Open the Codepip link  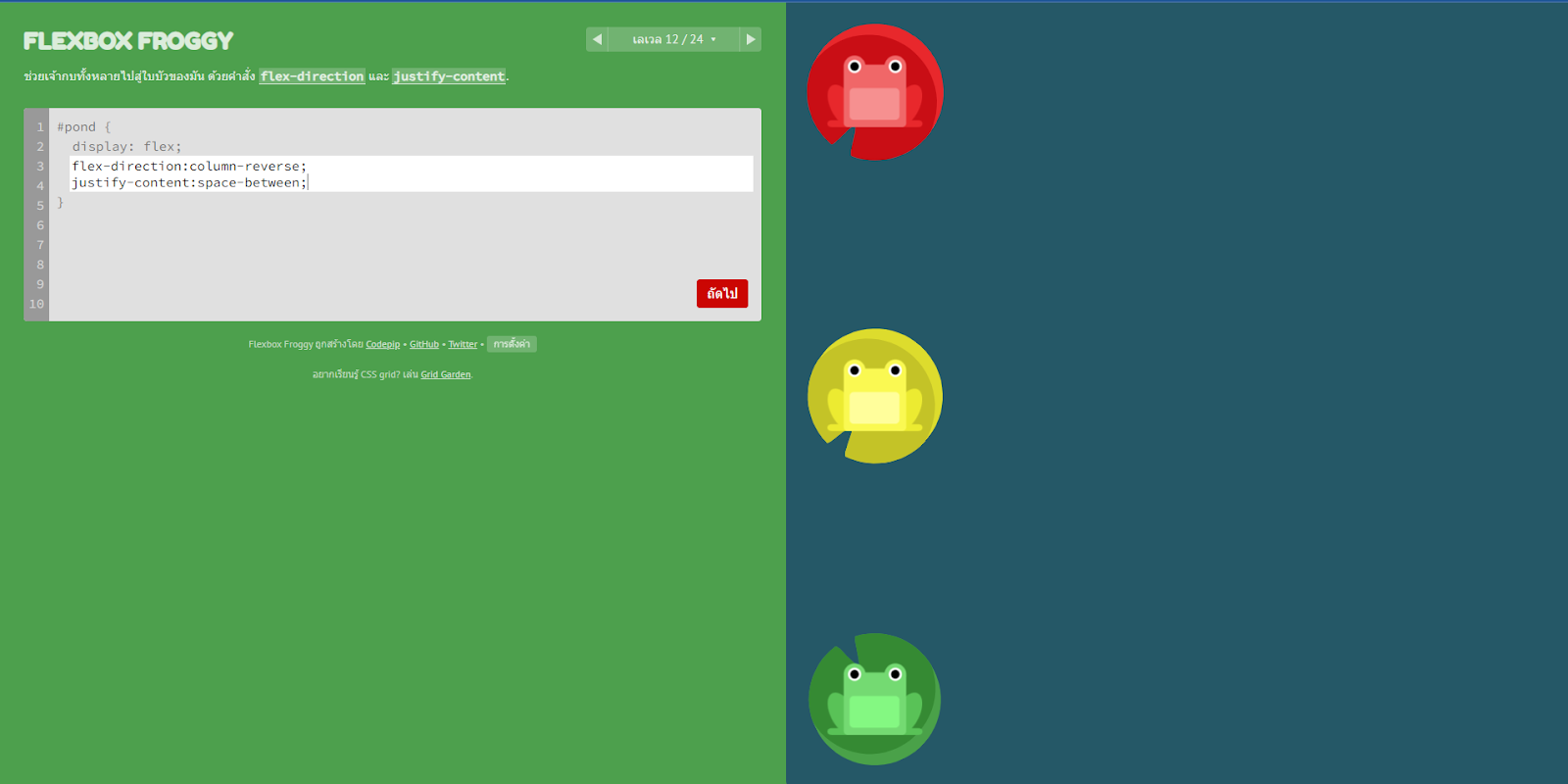[383, 345]
